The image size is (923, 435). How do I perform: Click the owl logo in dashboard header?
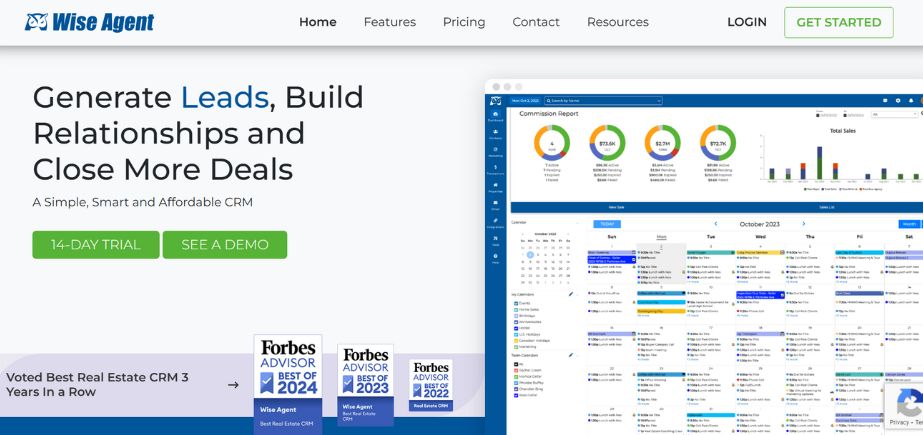click(496, 101)
